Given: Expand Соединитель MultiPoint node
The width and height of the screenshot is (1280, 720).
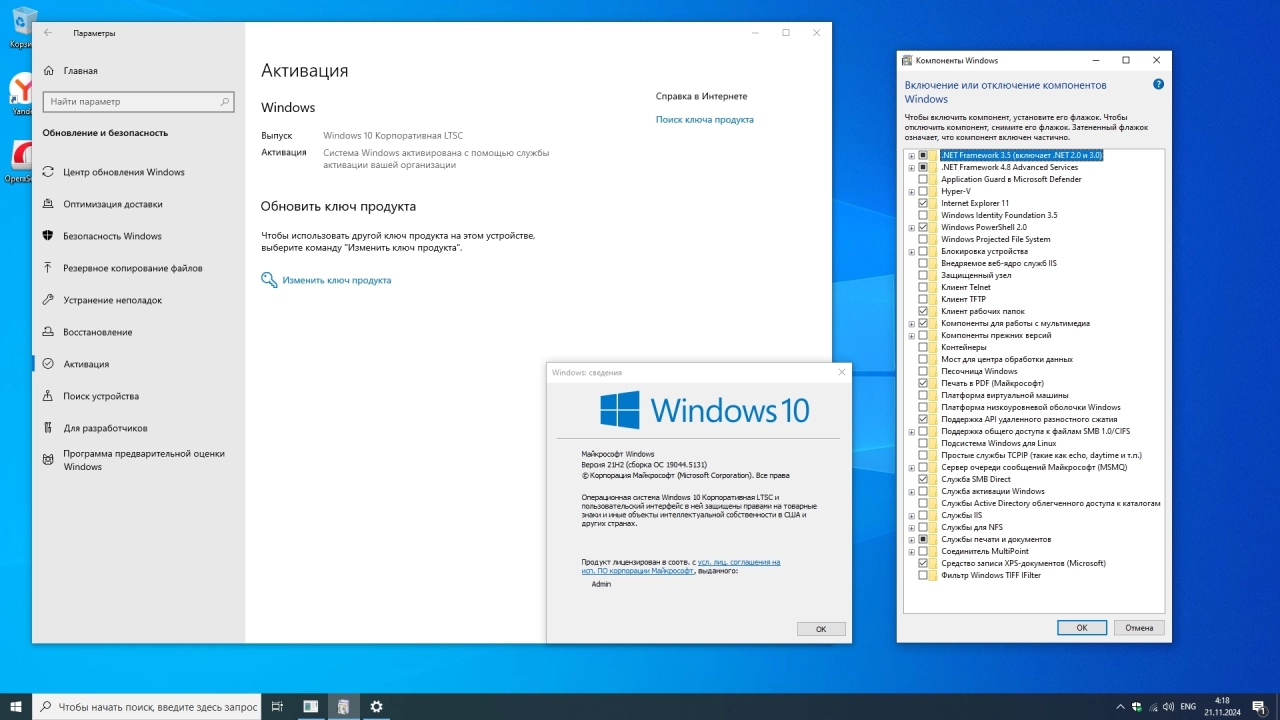Looking at the screenshot, I should point(911,551).
